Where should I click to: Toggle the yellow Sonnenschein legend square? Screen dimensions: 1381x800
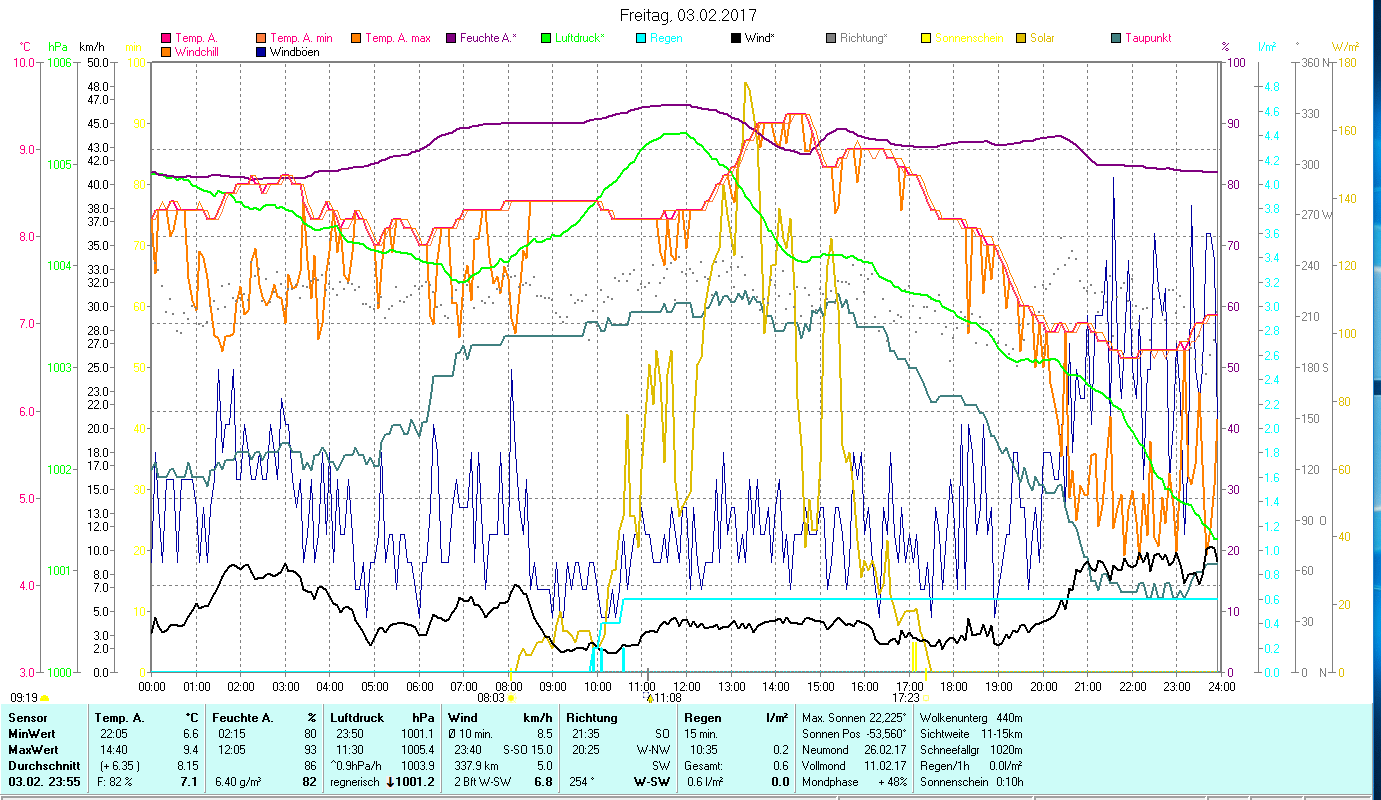926,39
